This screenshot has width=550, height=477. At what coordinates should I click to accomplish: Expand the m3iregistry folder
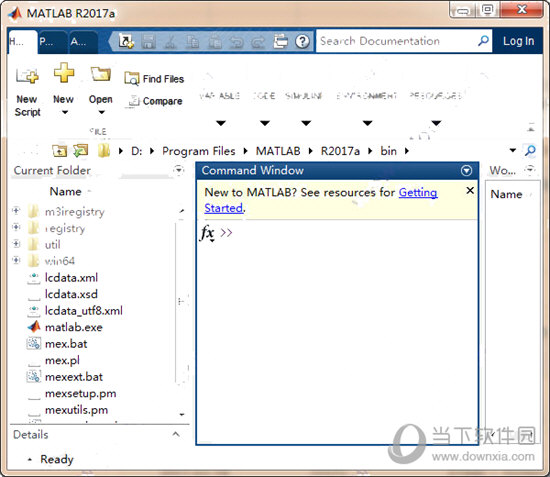[16, 210]
